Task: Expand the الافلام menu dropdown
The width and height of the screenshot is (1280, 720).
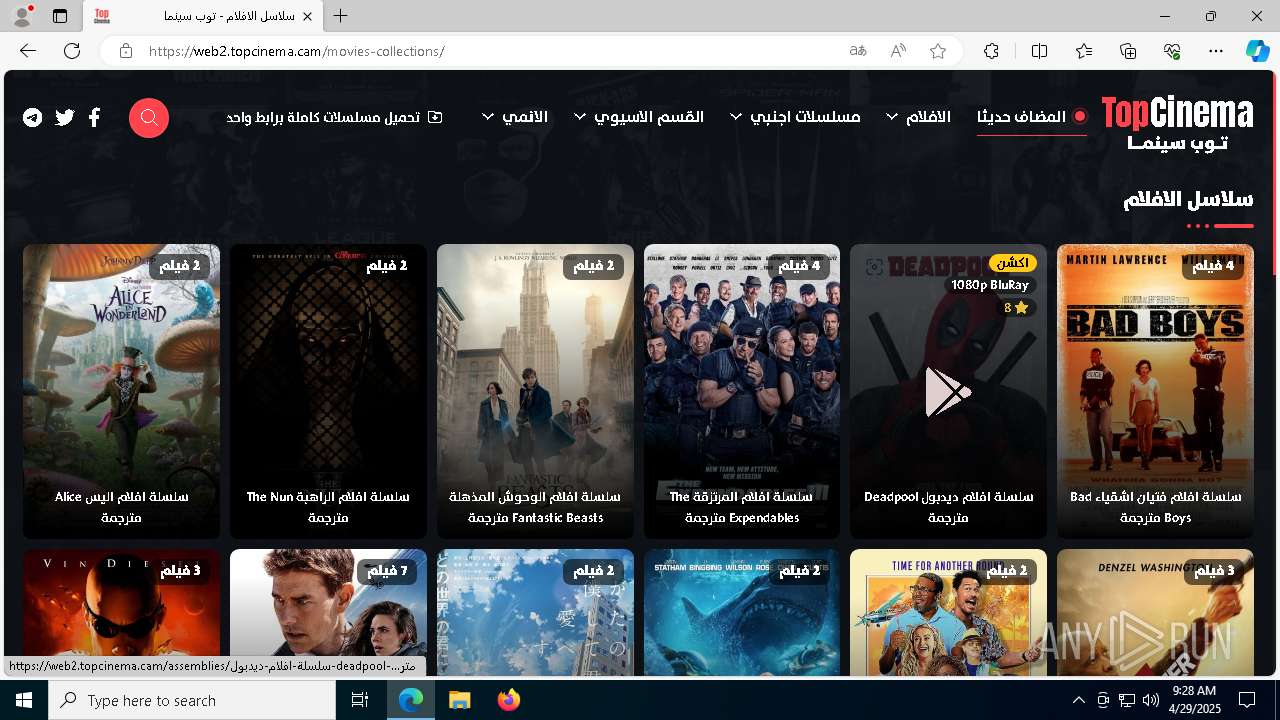Action: [919, 117]
